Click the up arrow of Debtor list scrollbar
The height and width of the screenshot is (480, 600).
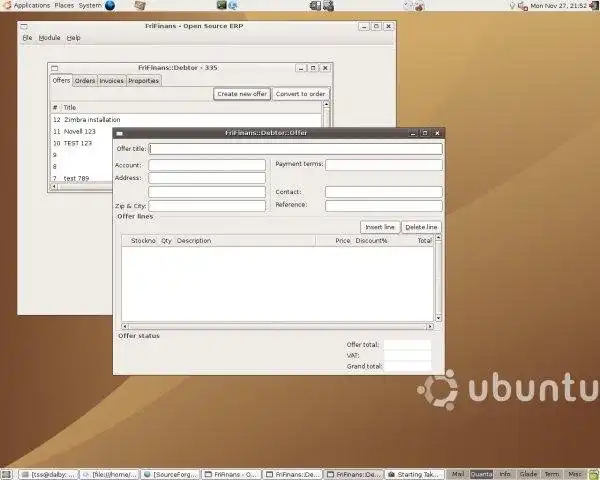pos(326,104)
